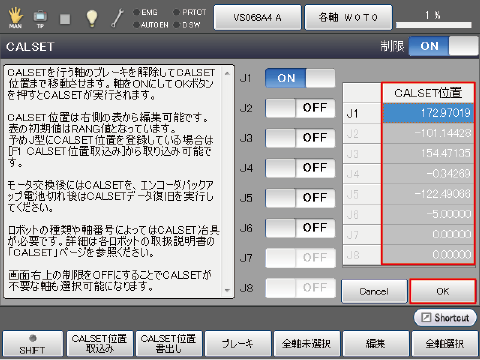Click the Cancel button

[374, 292]
